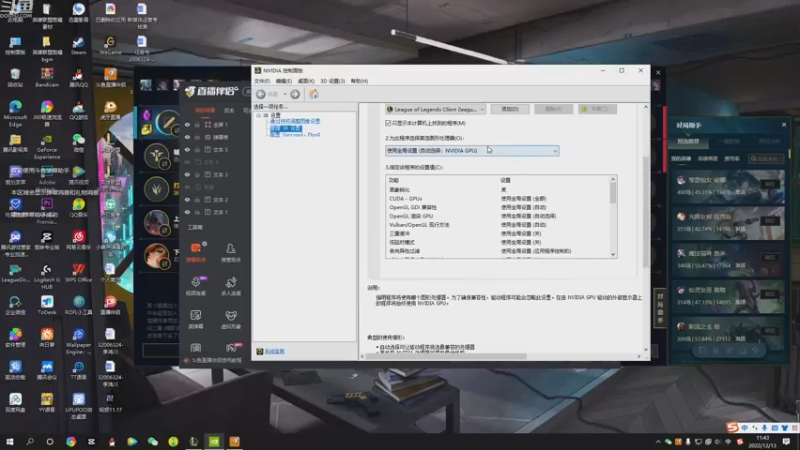Image resolution: width=800 pixels, height=450 pixels.
Task: Select OpenGL GDI 兼容性 settings row
Action: [497, 207]
